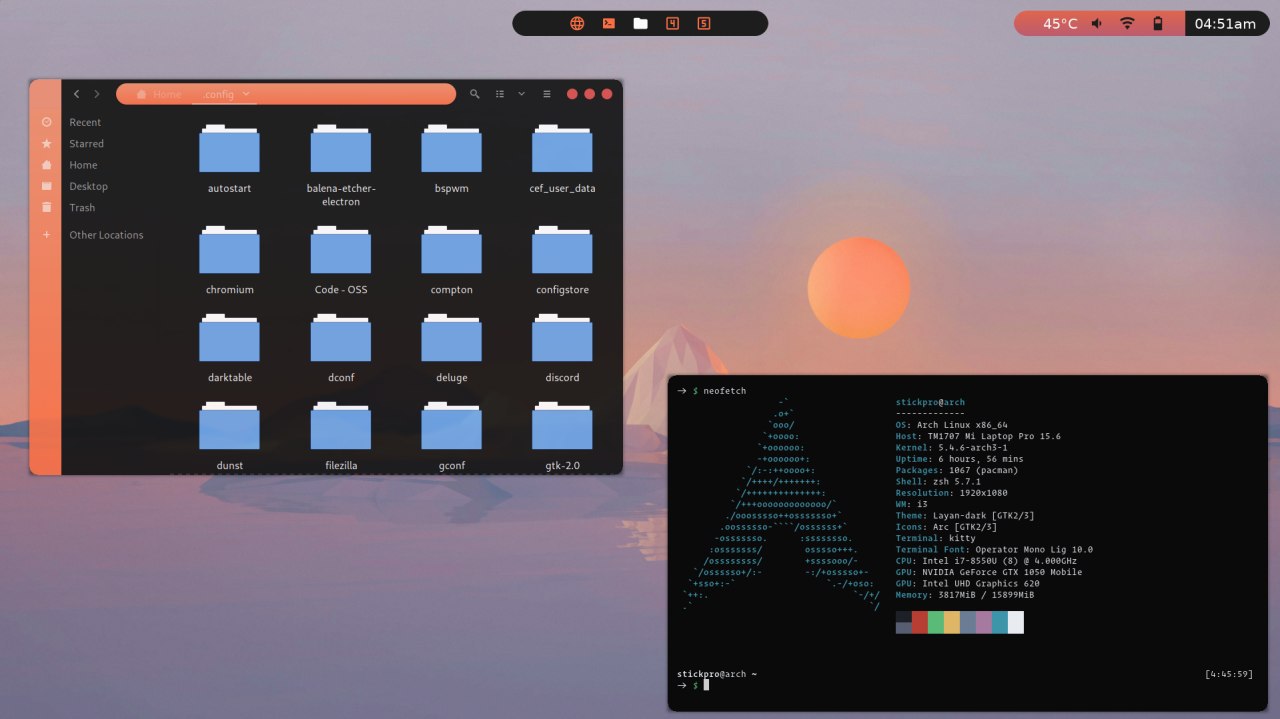1280x719 pixels.
Task: Open search in the file manager
Action: tap(475, 94)
